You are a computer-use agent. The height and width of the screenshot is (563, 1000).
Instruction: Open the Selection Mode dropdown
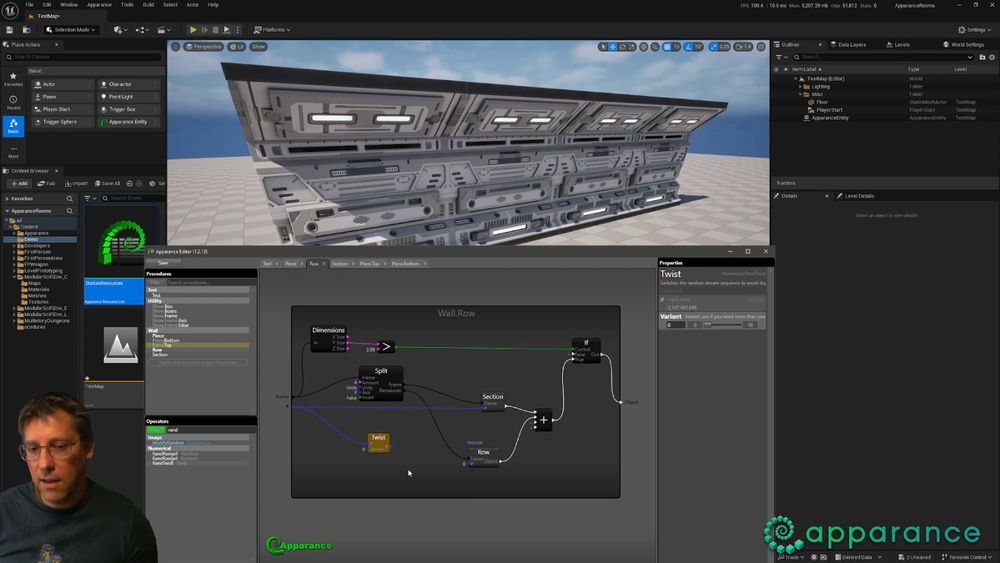[x=71, y=29]
